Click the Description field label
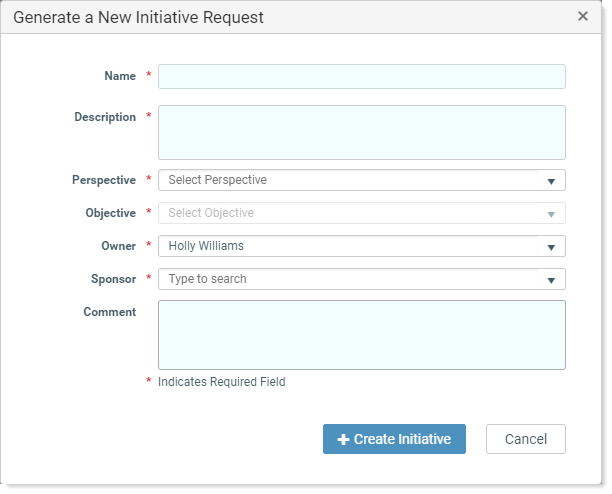 (x=105, y=117)
